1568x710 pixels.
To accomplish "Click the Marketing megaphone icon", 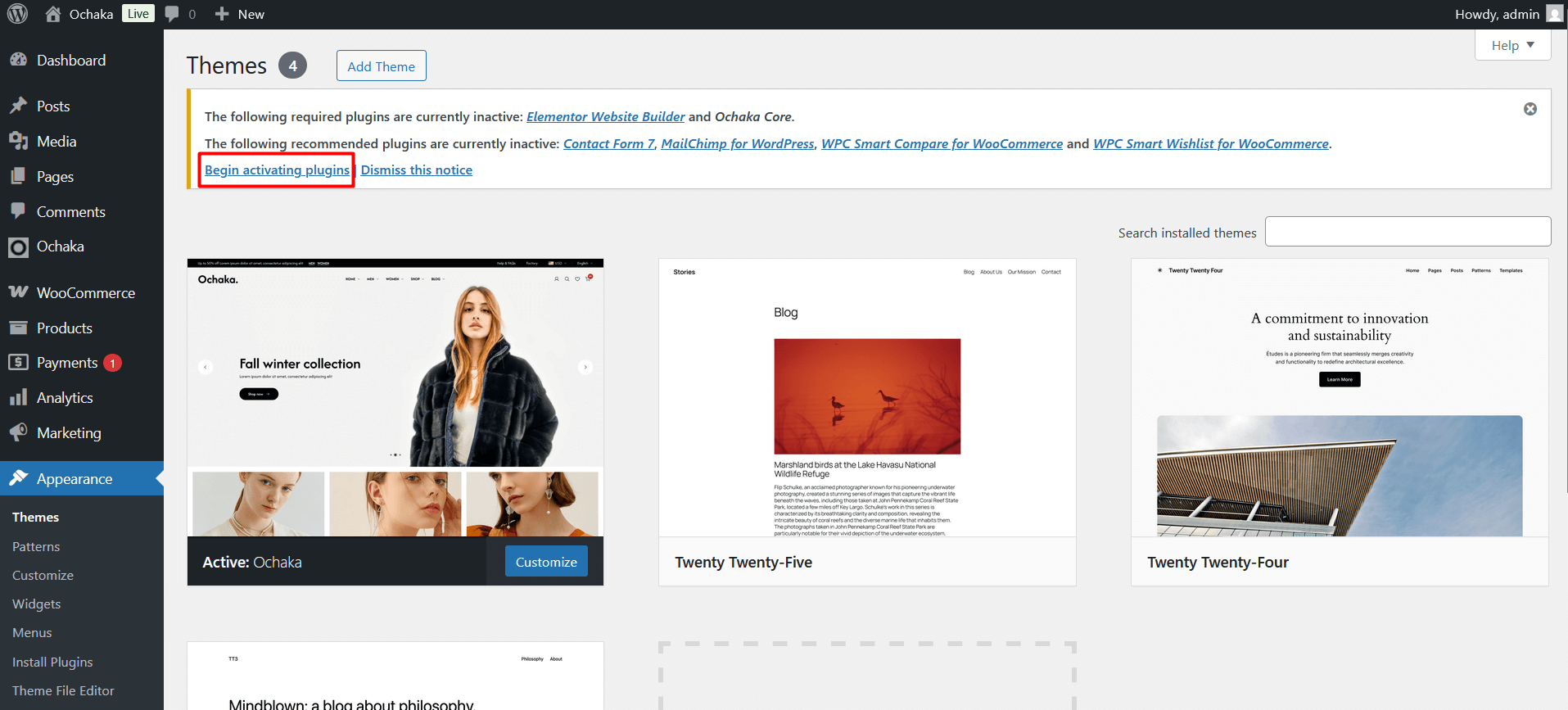I will 18,432.
